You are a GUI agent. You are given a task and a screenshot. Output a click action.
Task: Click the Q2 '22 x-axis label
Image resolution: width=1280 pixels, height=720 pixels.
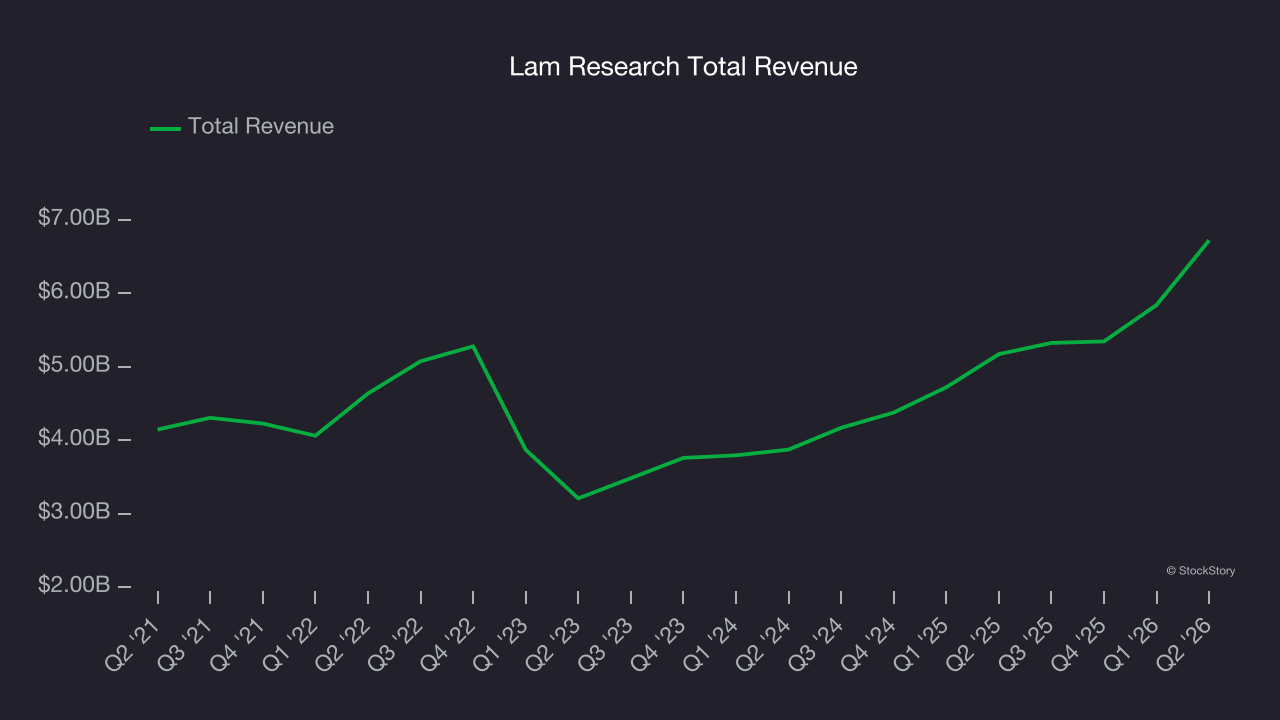click(x=344, y=643)
